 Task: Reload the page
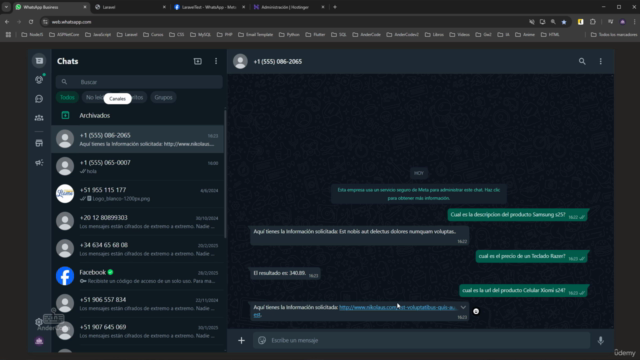coord(31,22)
